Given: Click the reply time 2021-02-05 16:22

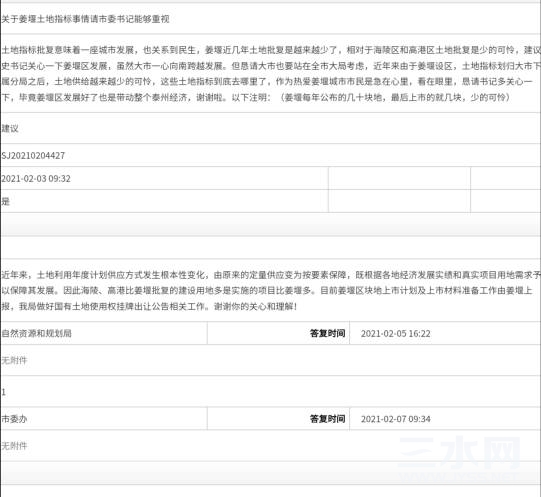Looking at the screenshot, I should pos(396,334).
